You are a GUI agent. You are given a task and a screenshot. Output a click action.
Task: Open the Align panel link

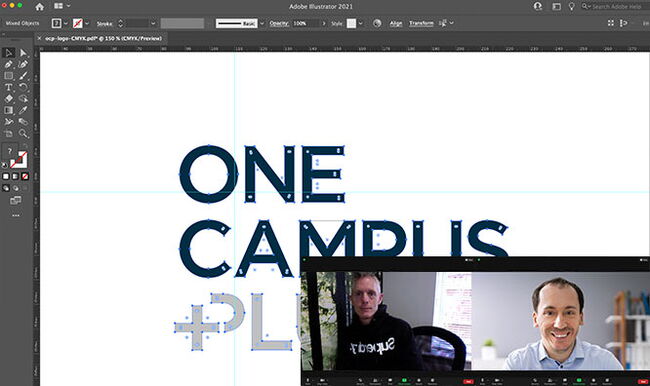[x=396, y=23]
